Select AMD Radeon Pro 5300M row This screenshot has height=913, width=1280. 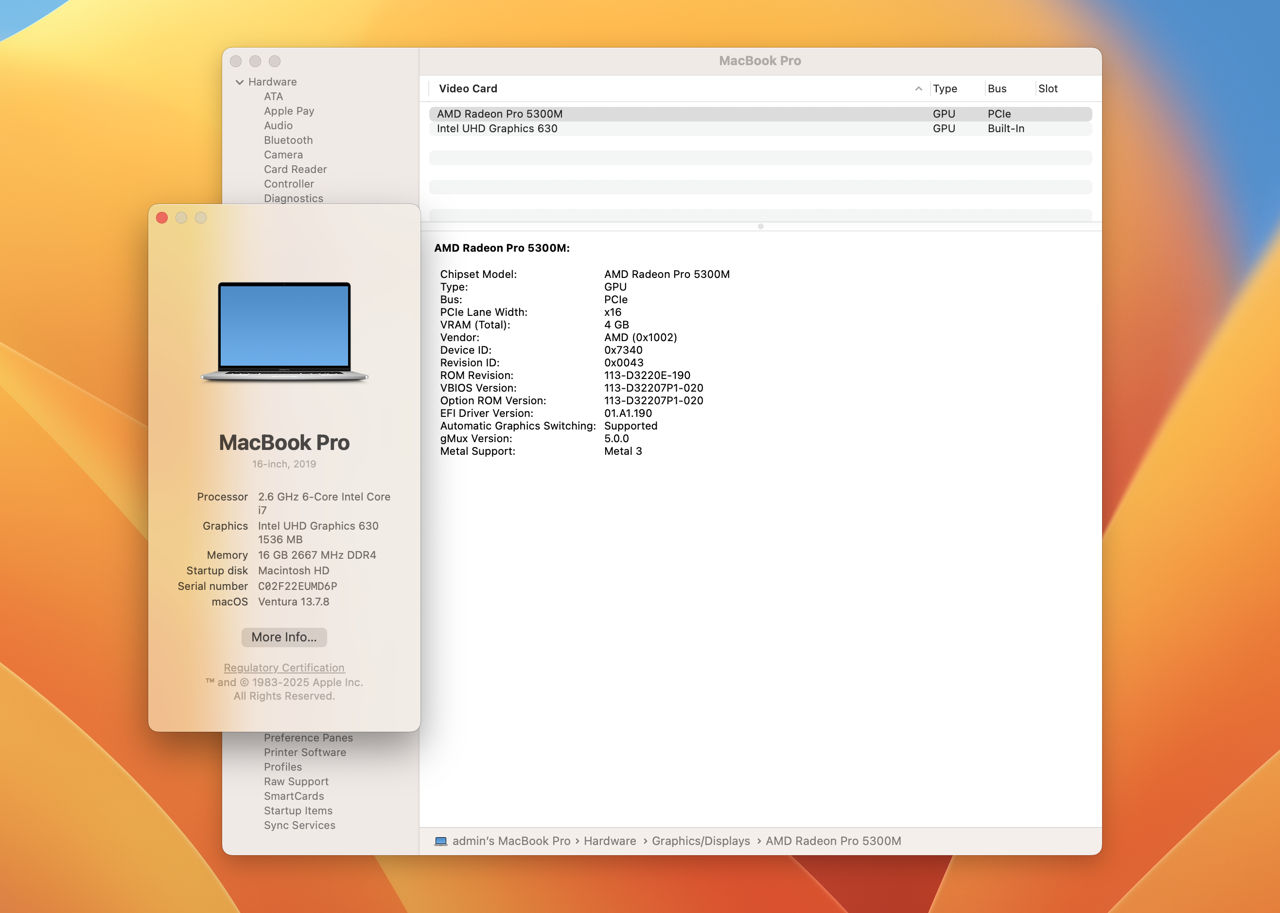(x=500, y=114)
